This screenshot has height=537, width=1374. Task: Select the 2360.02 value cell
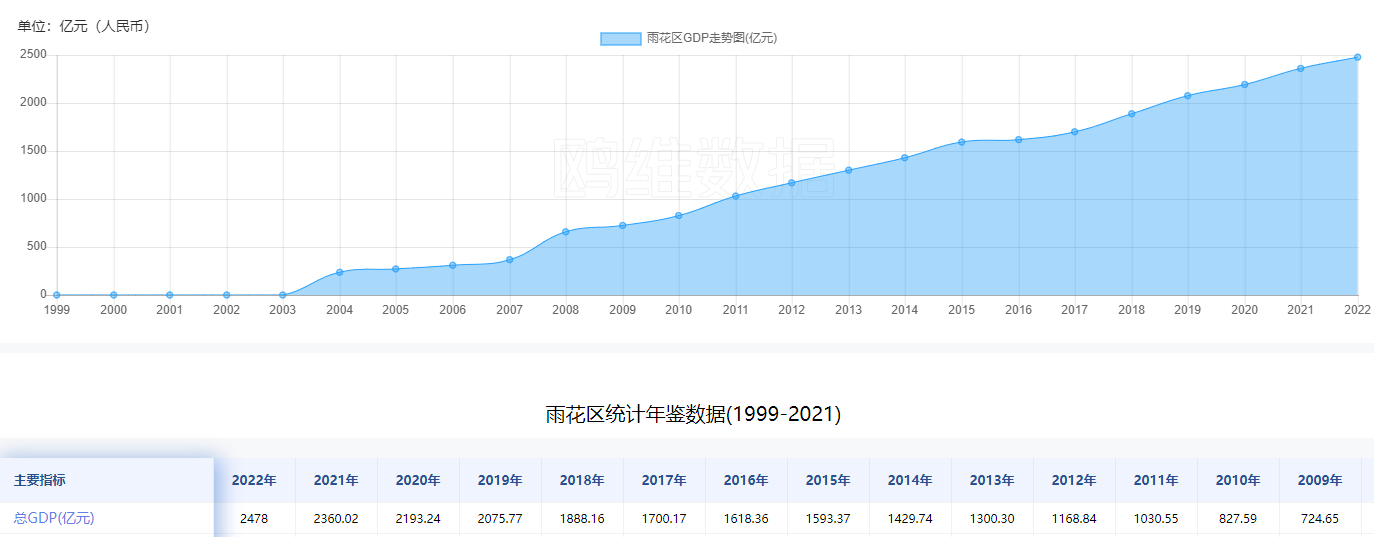click(336, 518)
